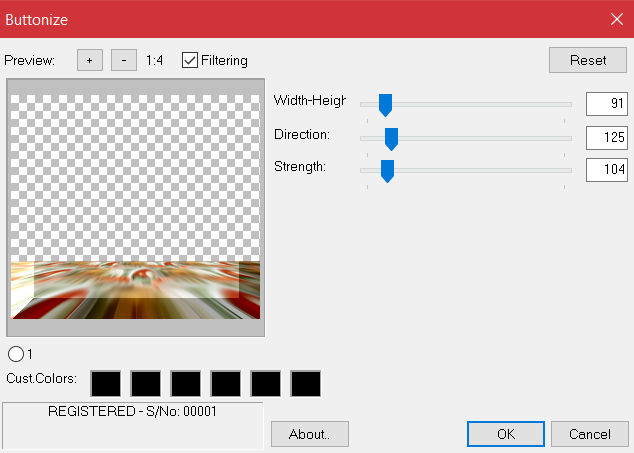This screenshot has width=634, height=453.
Task: Click the Cancel button
Action: tap(590, 434)
